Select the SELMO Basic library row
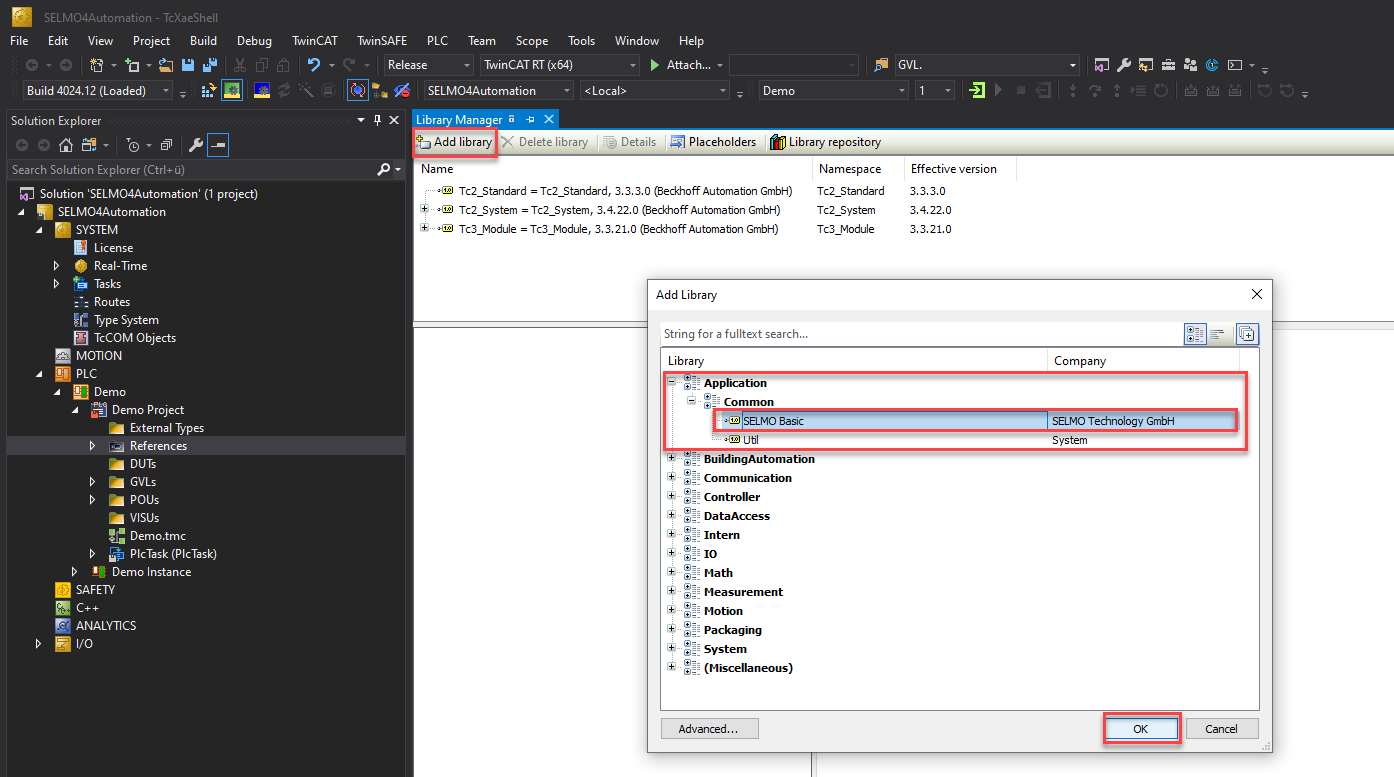This screenshot has height=777, width=1394. coord(976,421)
